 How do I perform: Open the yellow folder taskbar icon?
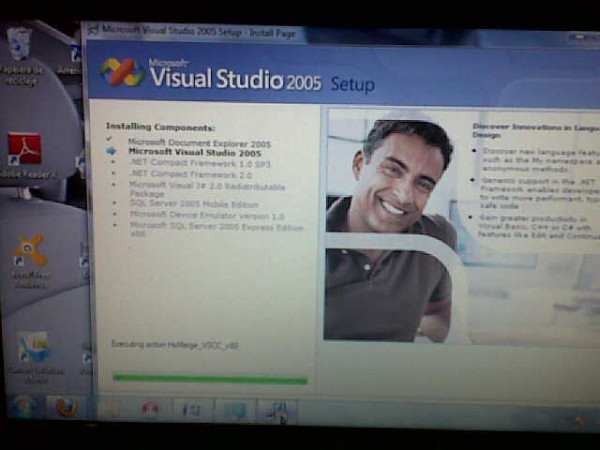click(111, 409)
